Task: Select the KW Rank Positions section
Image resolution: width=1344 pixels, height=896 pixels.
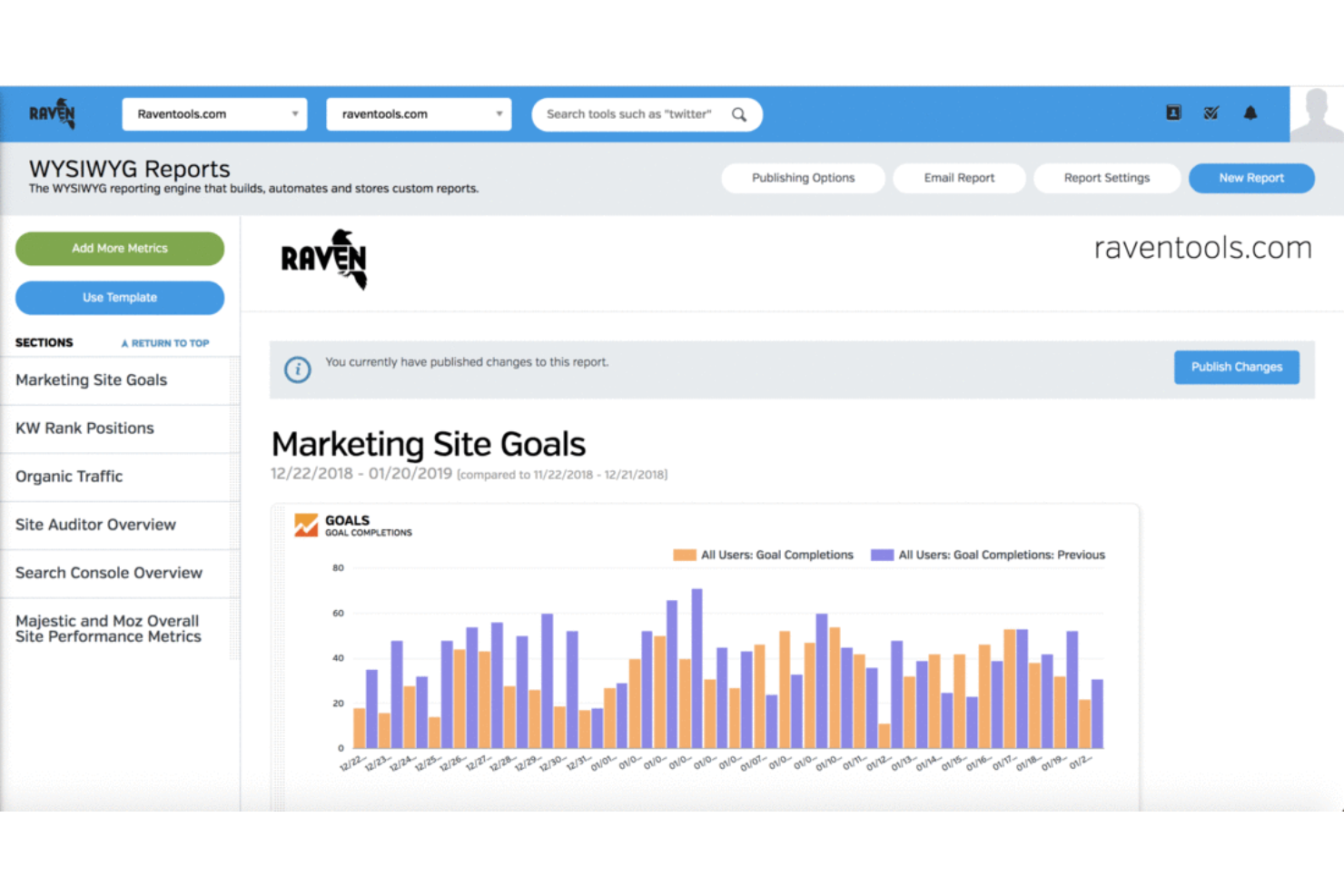Action: [84, 428]
